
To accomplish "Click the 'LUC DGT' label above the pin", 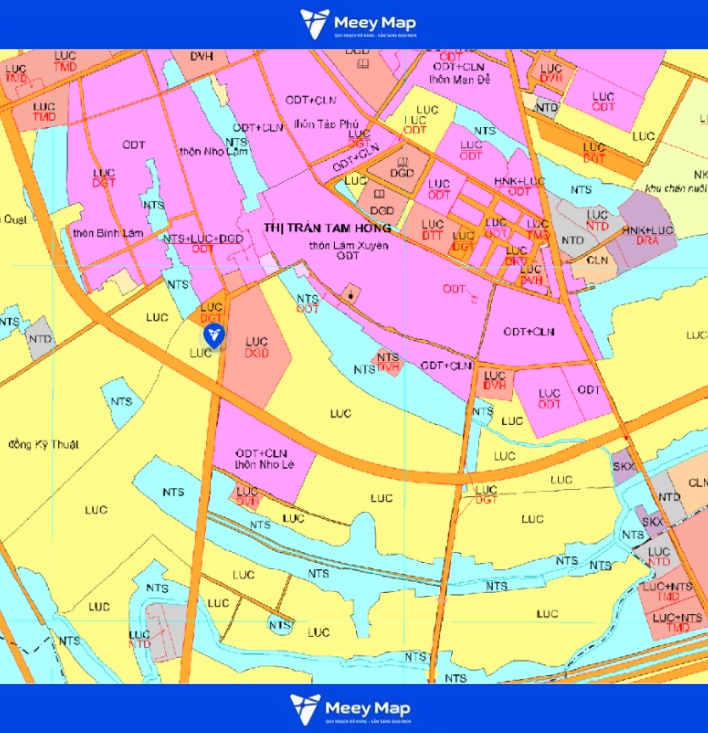I will tap(211, 312).
